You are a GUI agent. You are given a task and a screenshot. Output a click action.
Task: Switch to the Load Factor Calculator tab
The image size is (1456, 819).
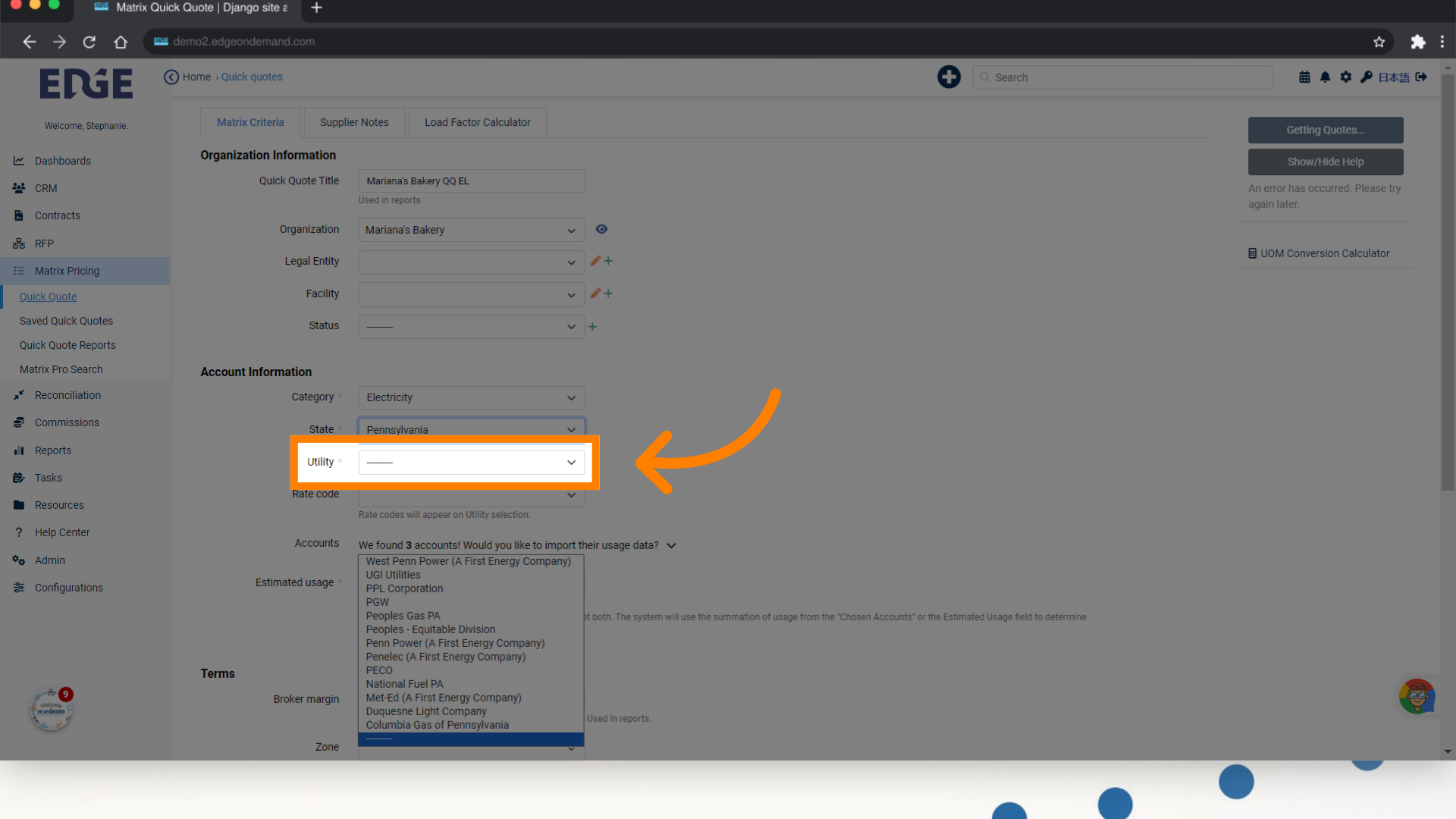pyautogui.click(x=478, y=122)
